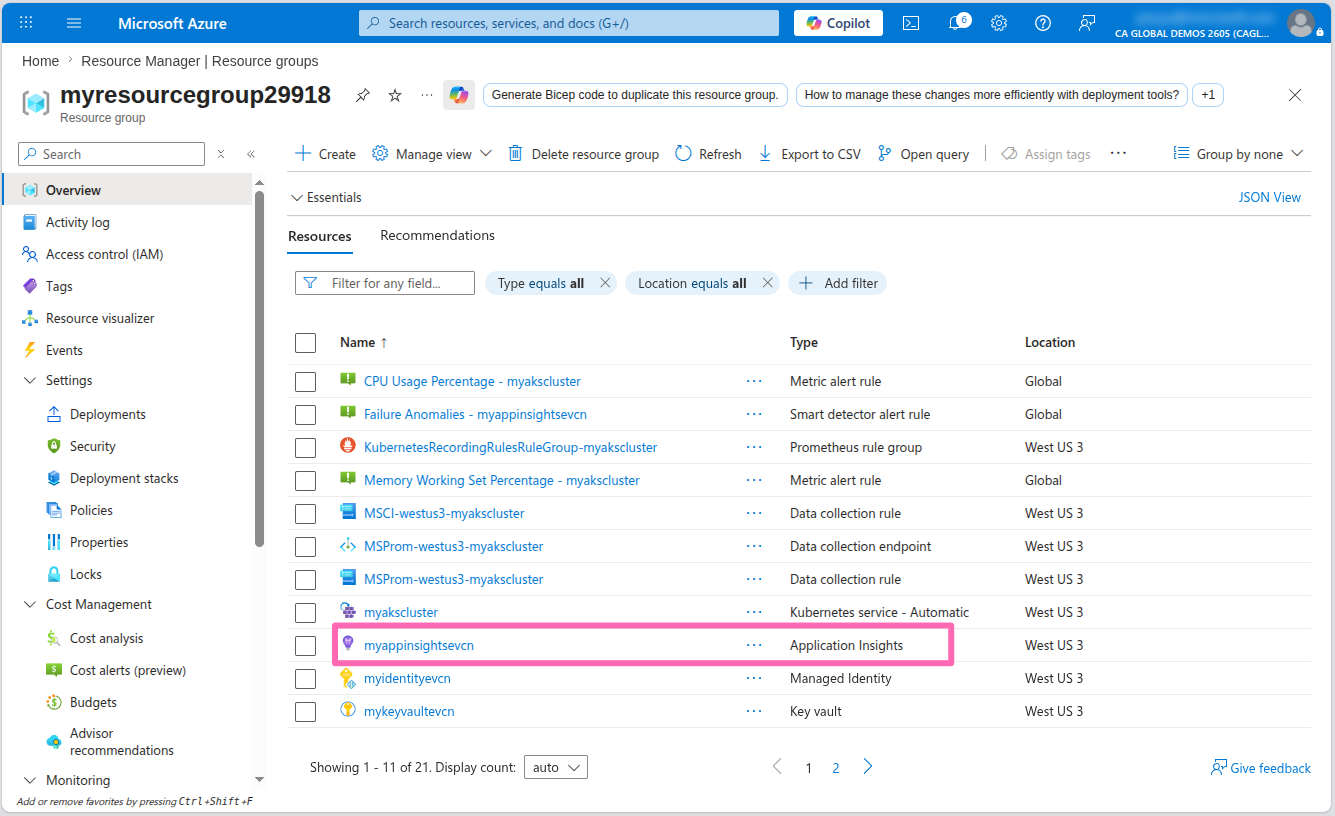This screenshot has width=1335, height=816.
Task: Collapse the sidebar with double chevron
Action: (251, 154)
